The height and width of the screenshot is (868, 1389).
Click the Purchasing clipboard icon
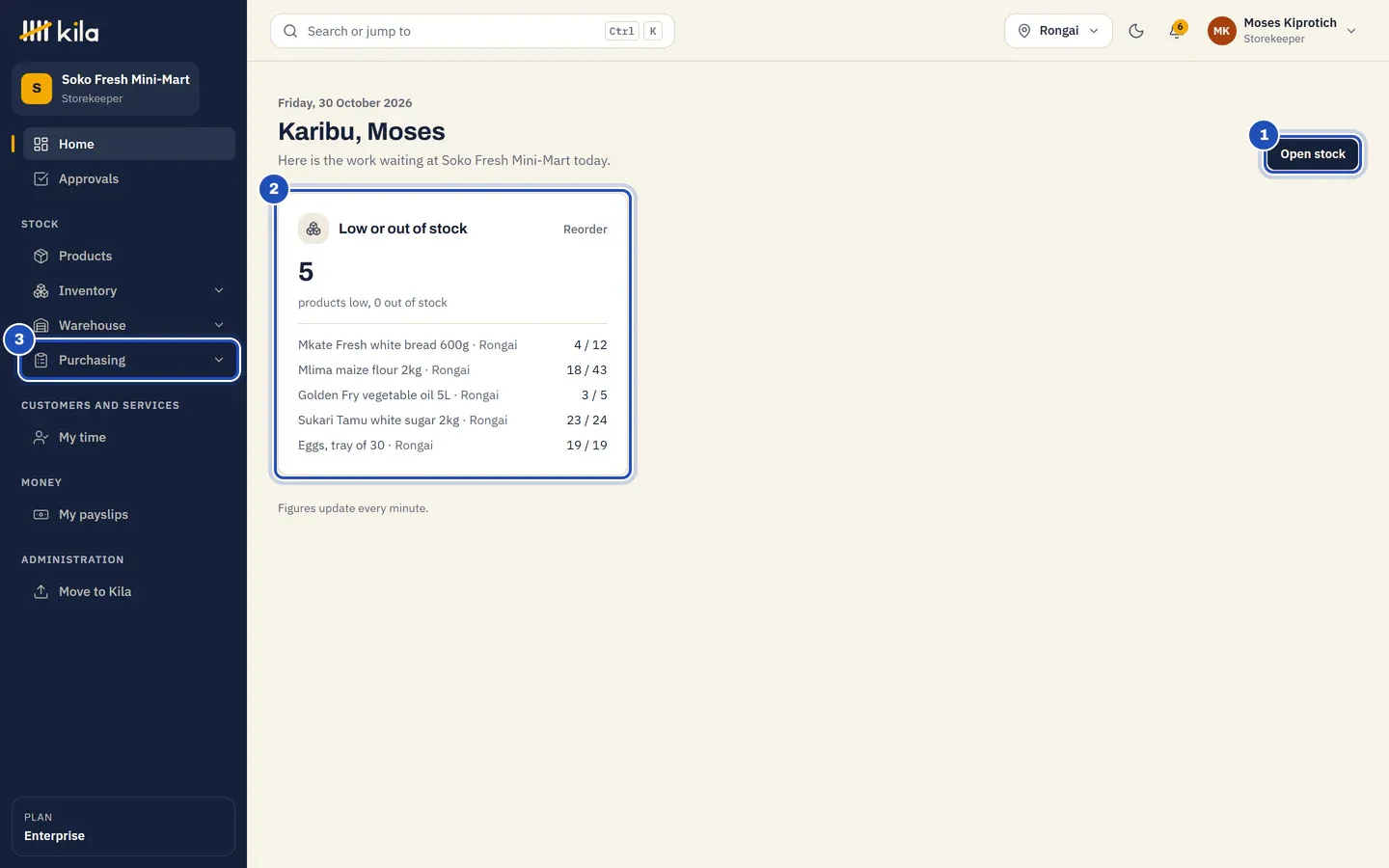[41, 360]
